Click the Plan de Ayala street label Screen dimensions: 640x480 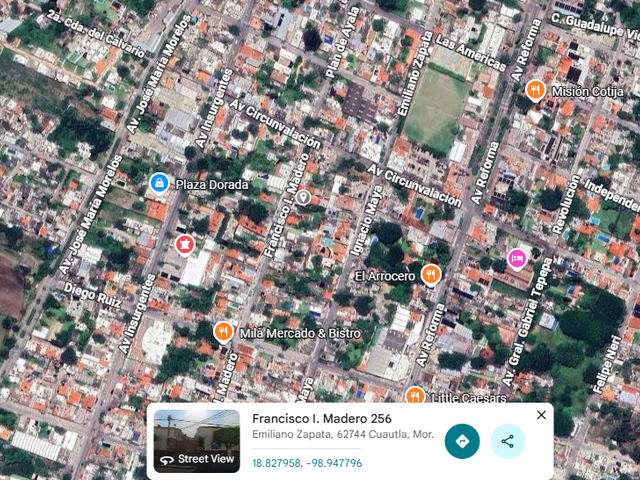click(x=342, y=42)
